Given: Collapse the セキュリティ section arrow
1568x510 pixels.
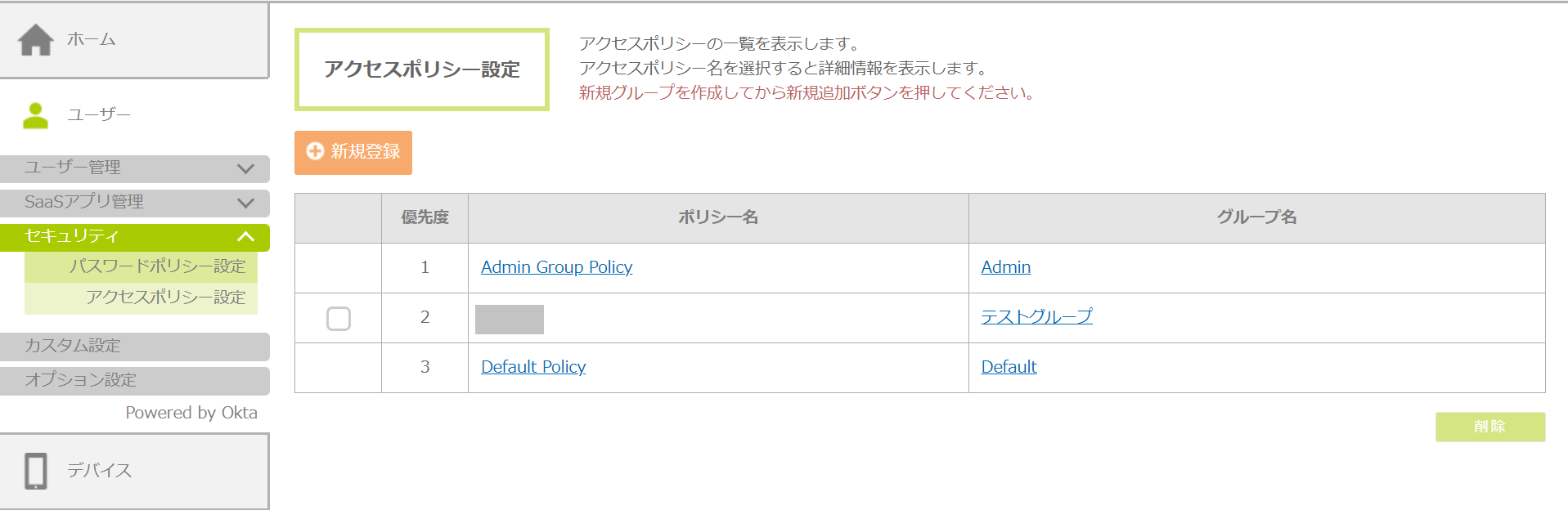Looking at the screenshot, I should (245, 237).
